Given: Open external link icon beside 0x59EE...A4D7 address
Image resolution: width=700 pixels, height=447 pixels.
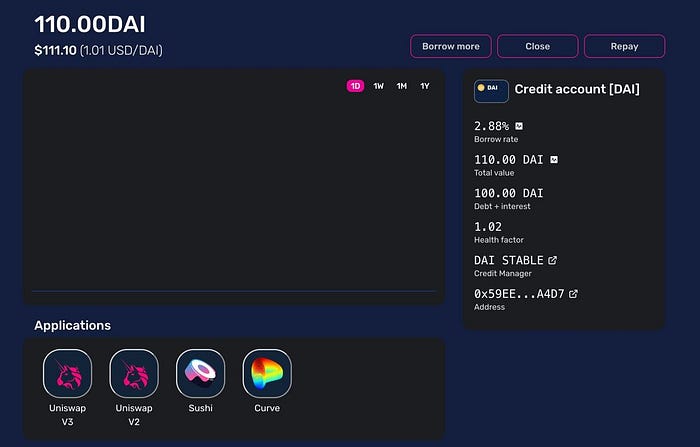Looking at the screenshot, I should coord(573,294).
